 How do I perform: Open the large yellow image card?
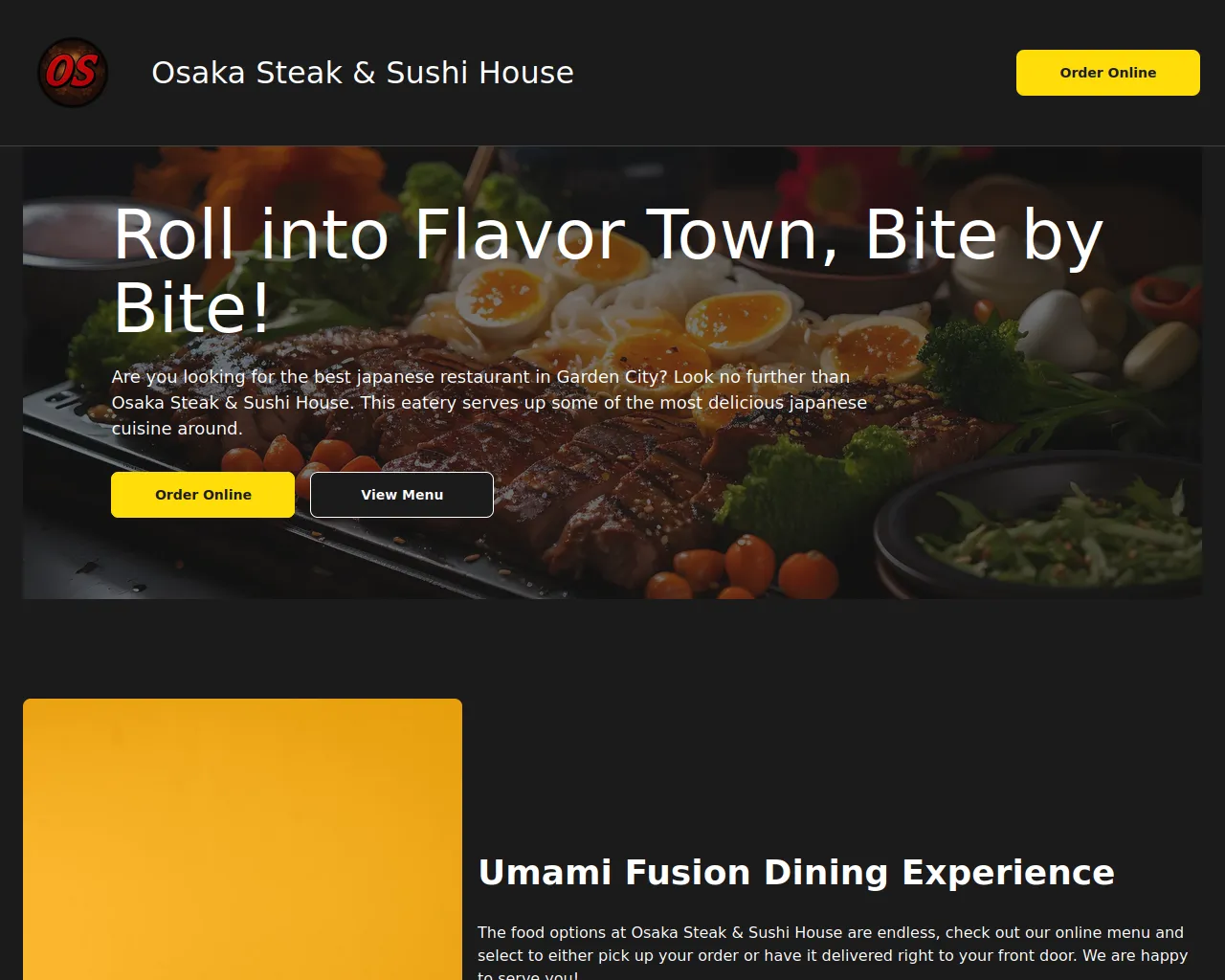point(242,839)
